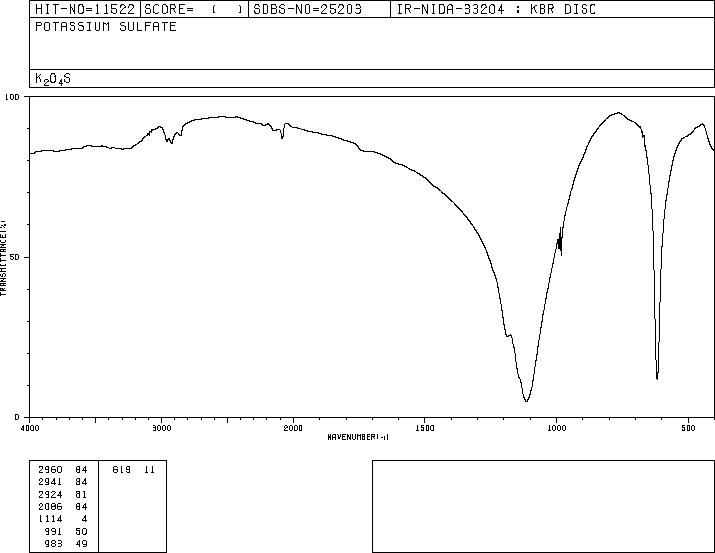
Task: Click the 50 transmittance axis label
Action: coord(16,257)
